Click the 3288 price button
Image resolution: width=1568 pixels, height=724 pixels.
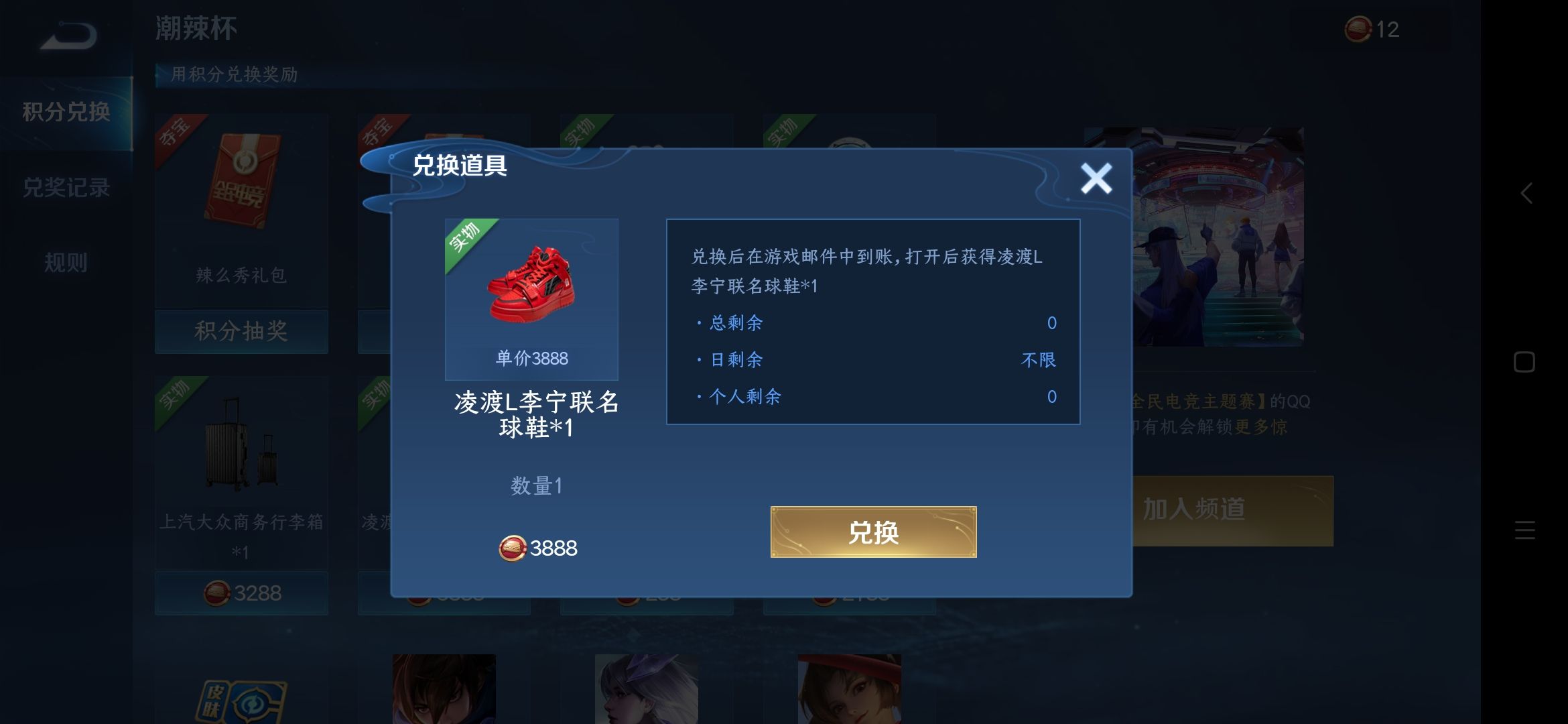pyautogui.click(x=241, y=593)
